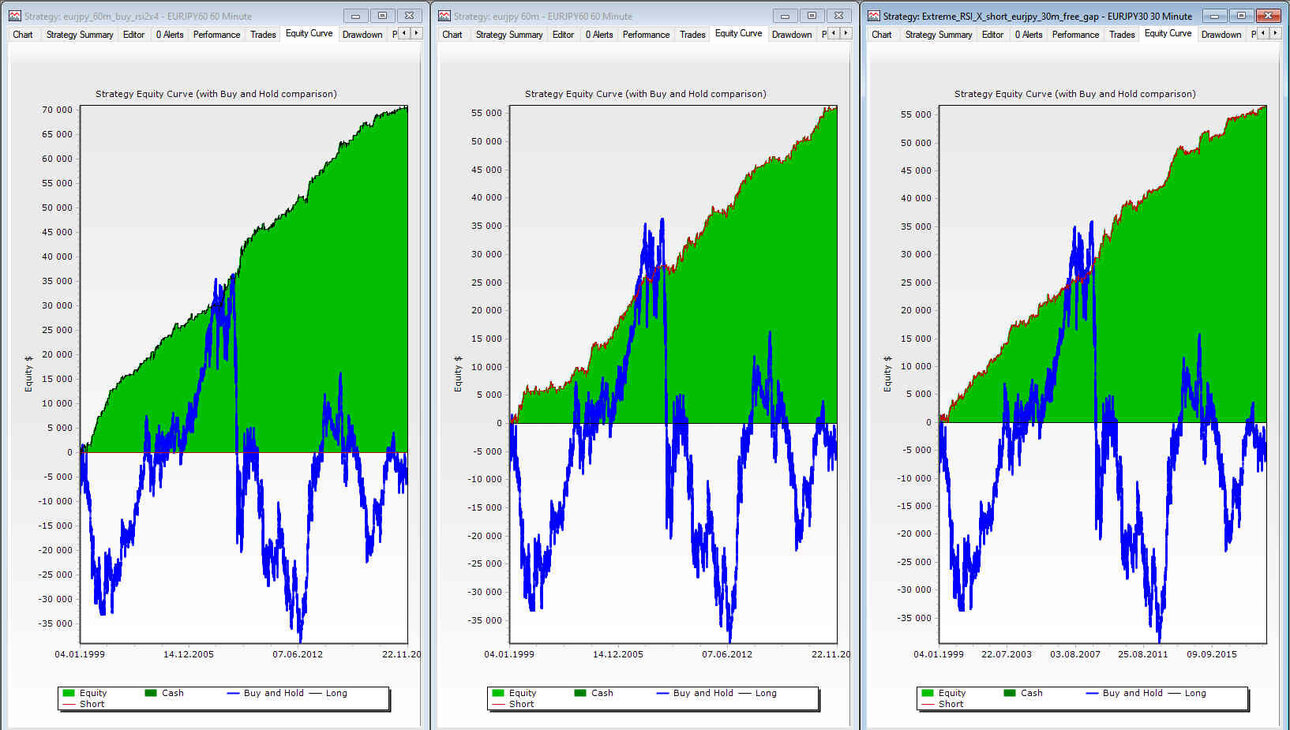
Task: Open 0 Alerts tab in the Extreme_RSI_X_short window
Action: 1028,34
